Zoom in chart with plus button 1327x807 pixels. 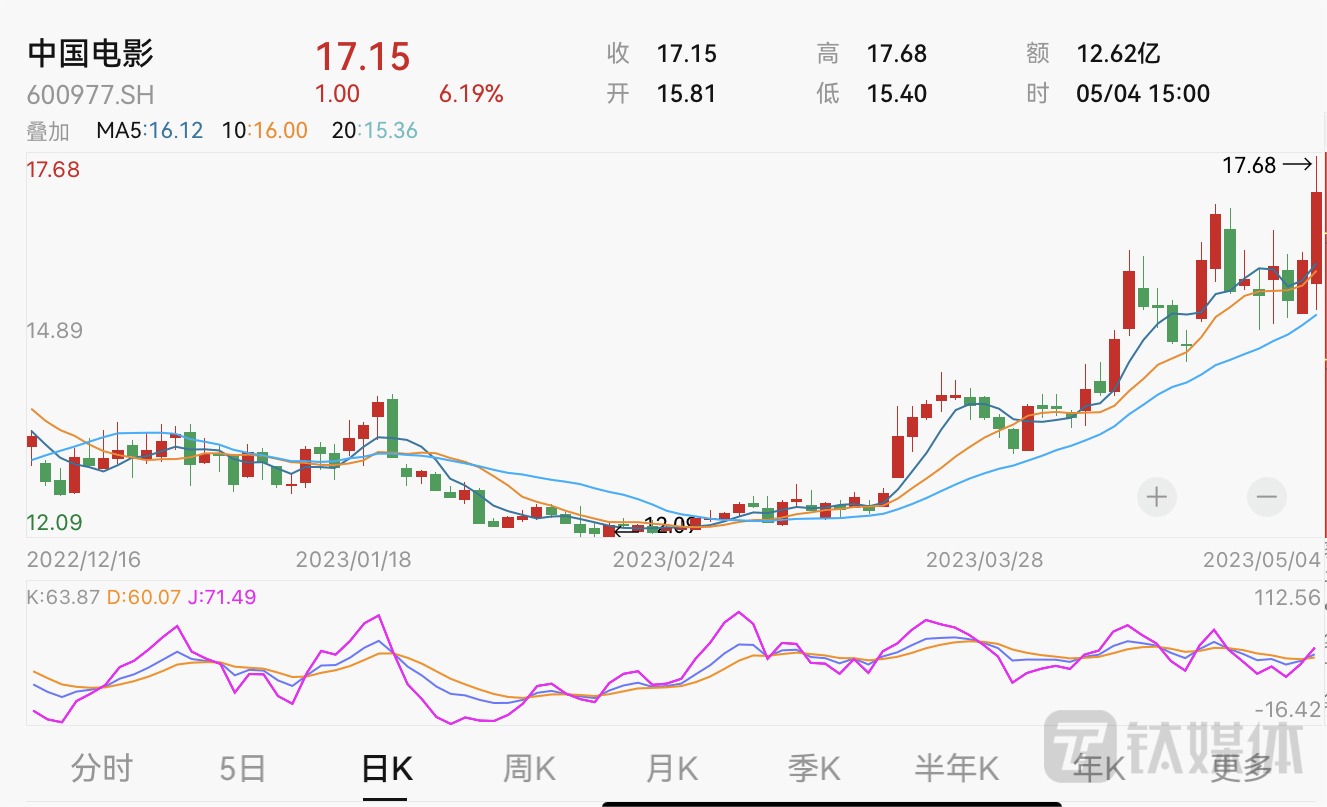[1157, 496]
